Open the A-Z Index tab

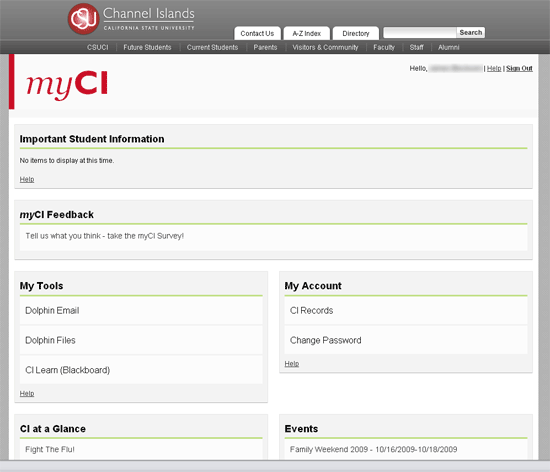pos(307,33)
